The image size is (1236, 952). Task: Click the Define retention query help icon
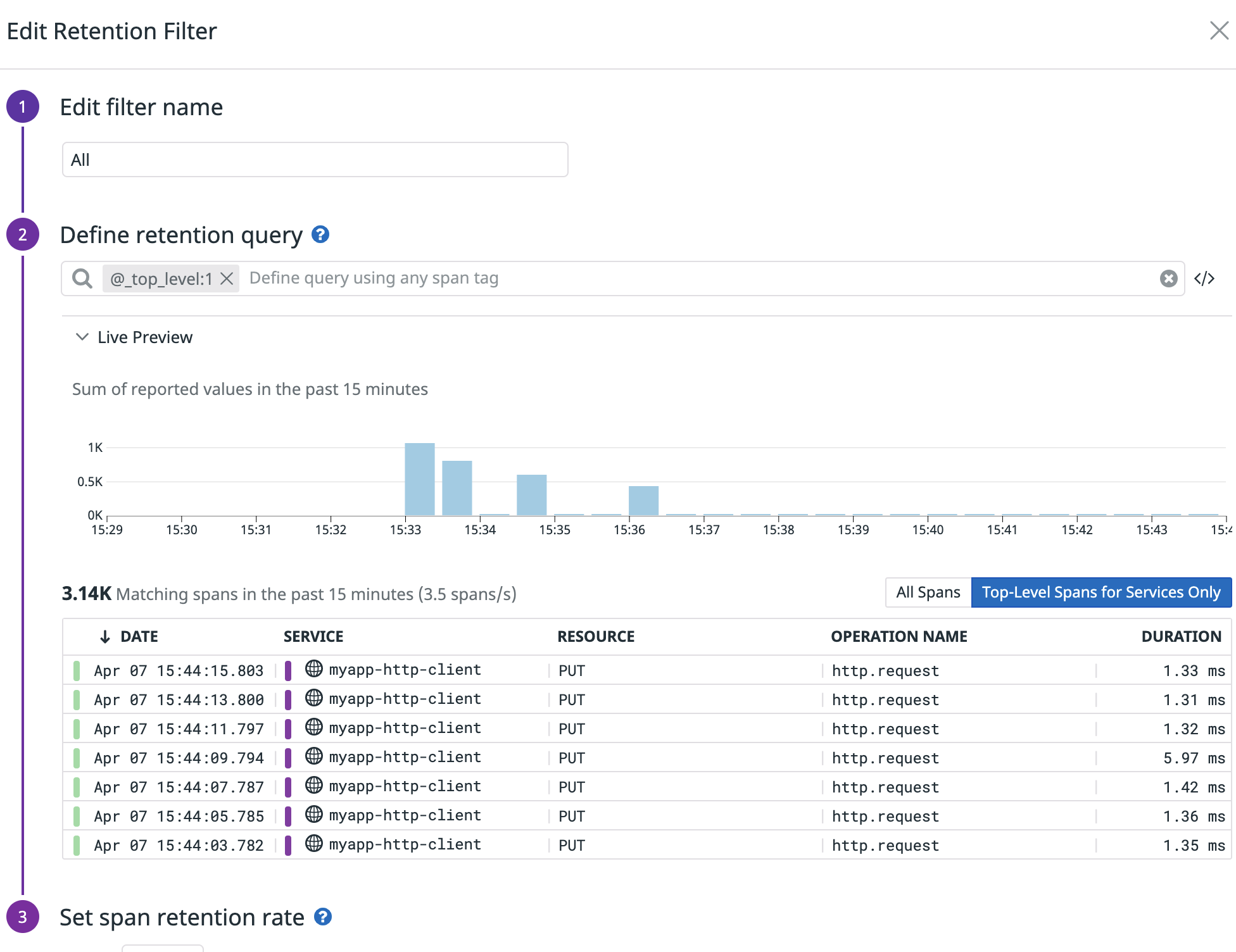click(322, 235)
